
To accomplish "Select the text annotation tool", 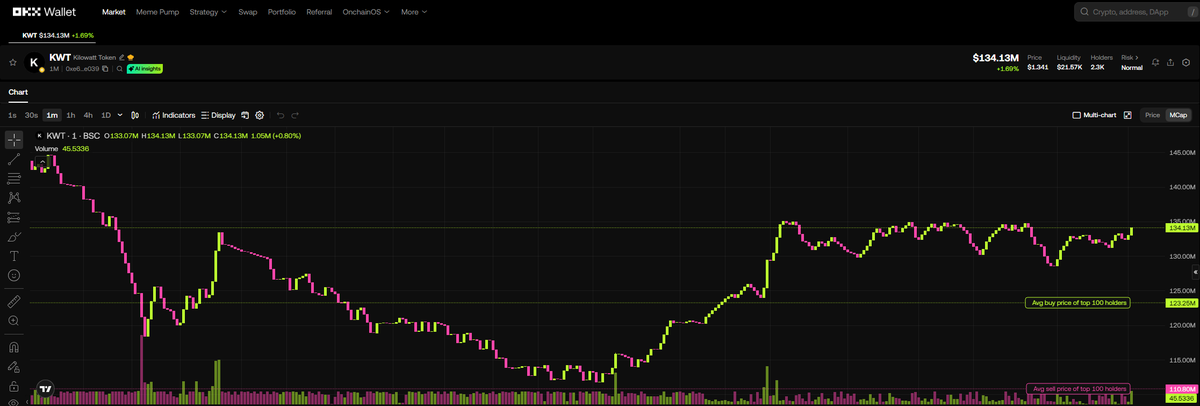I will [14, 256].
